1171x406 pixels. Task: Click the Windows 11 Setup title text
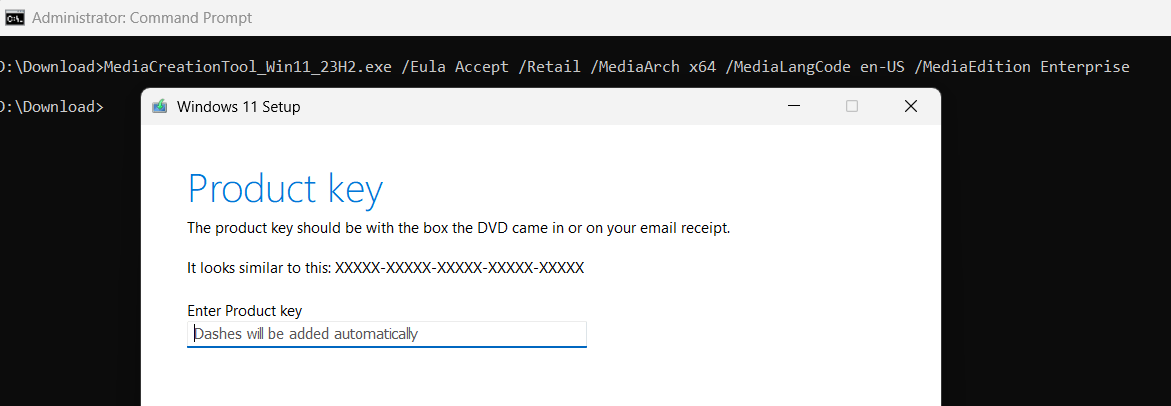[238, 107]
